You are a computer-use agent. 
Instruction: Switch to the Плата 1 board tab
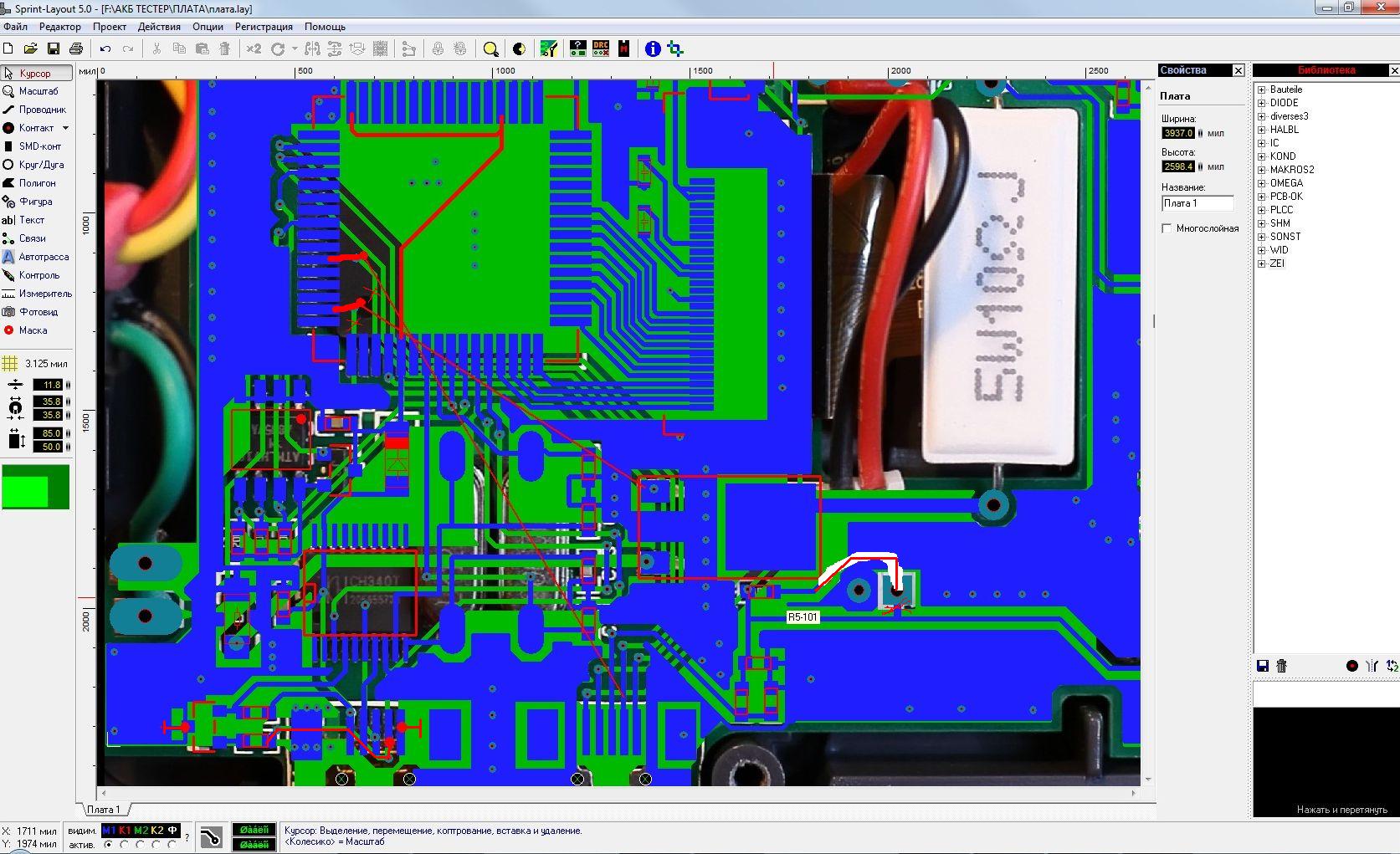tap(104, 810)
